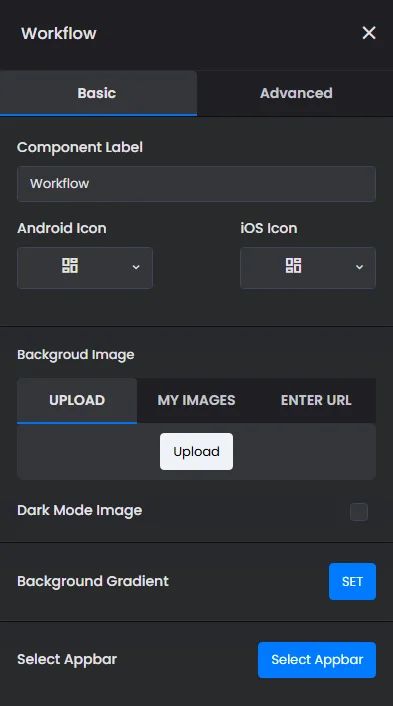Click the Workflow panel title
Image resolution: width=393 pixels, height=706 pixels.
tap(59, 33)
